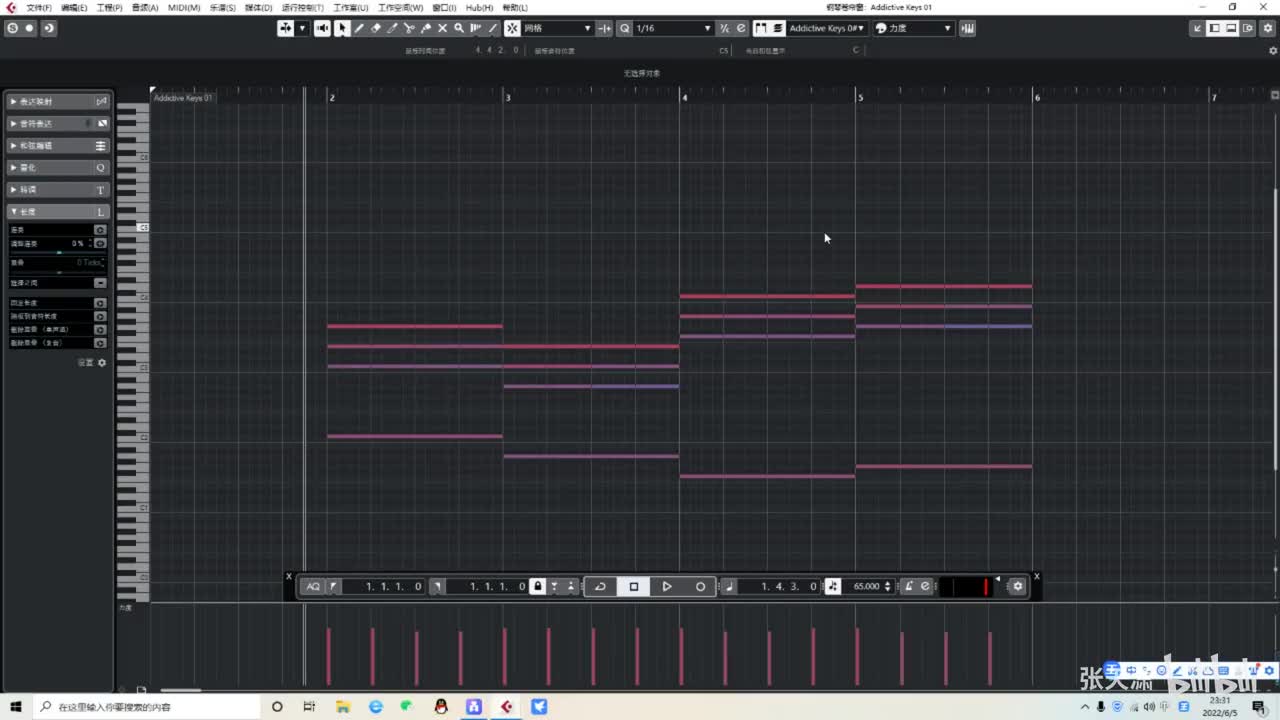Toggle Snap on/off button
The image size is (1280, 720).
click(512, 28)
